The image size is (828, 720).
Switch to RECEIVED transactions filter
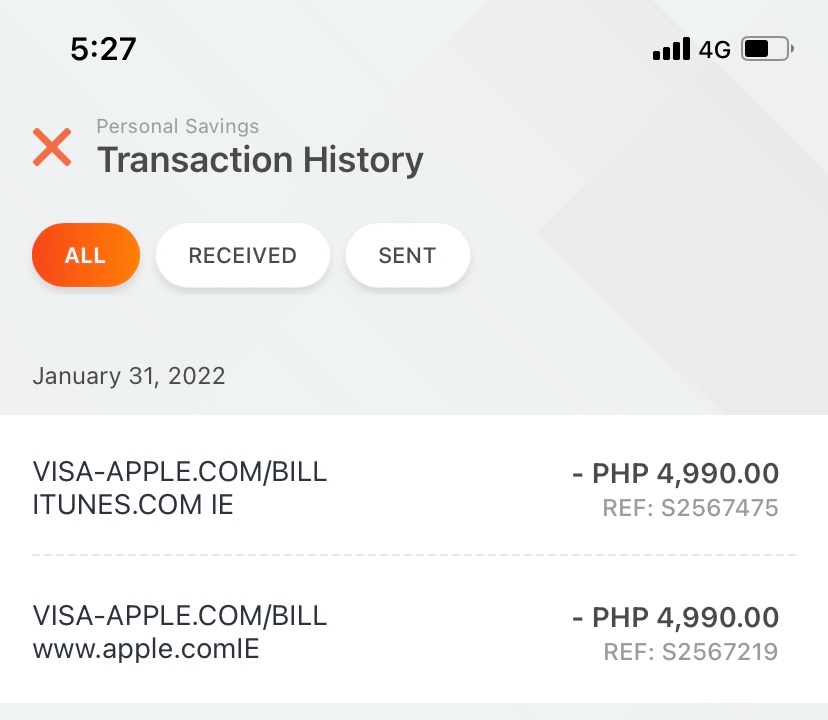click(242, 255)
